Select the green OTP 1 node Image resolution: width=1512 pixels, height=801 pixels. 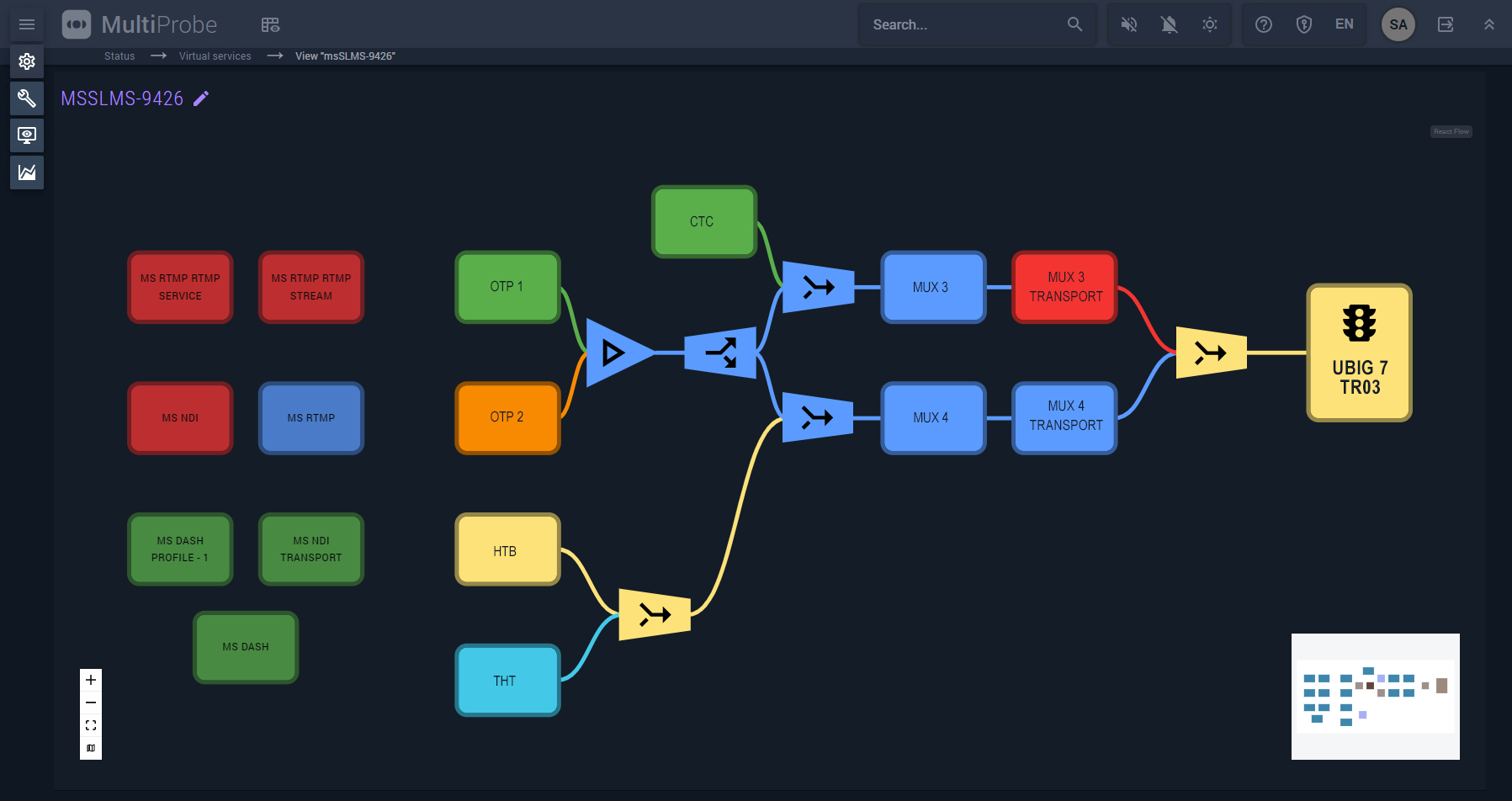coord(507,287)
